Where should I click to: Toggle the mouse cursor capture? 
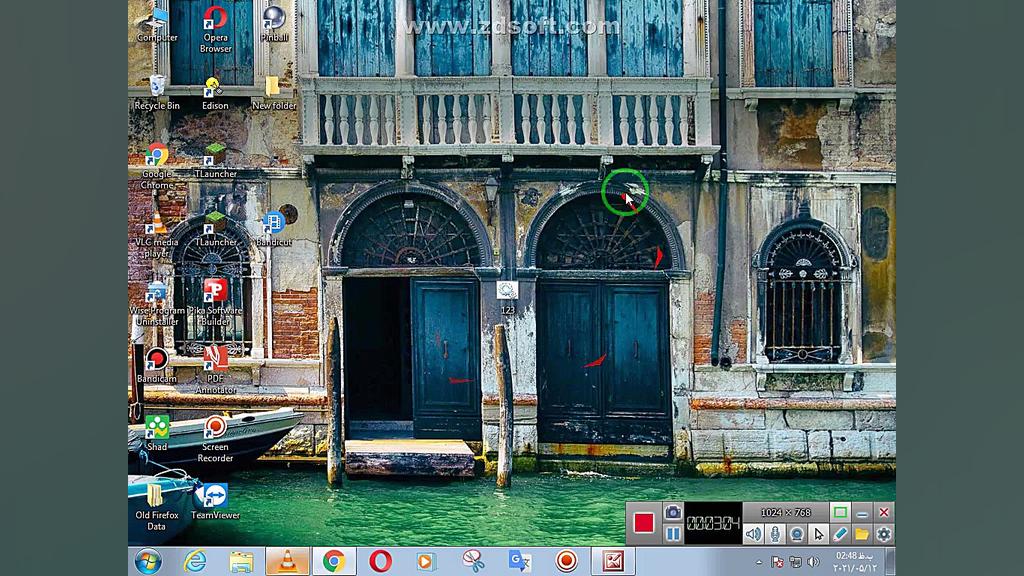tap(818, 534)
